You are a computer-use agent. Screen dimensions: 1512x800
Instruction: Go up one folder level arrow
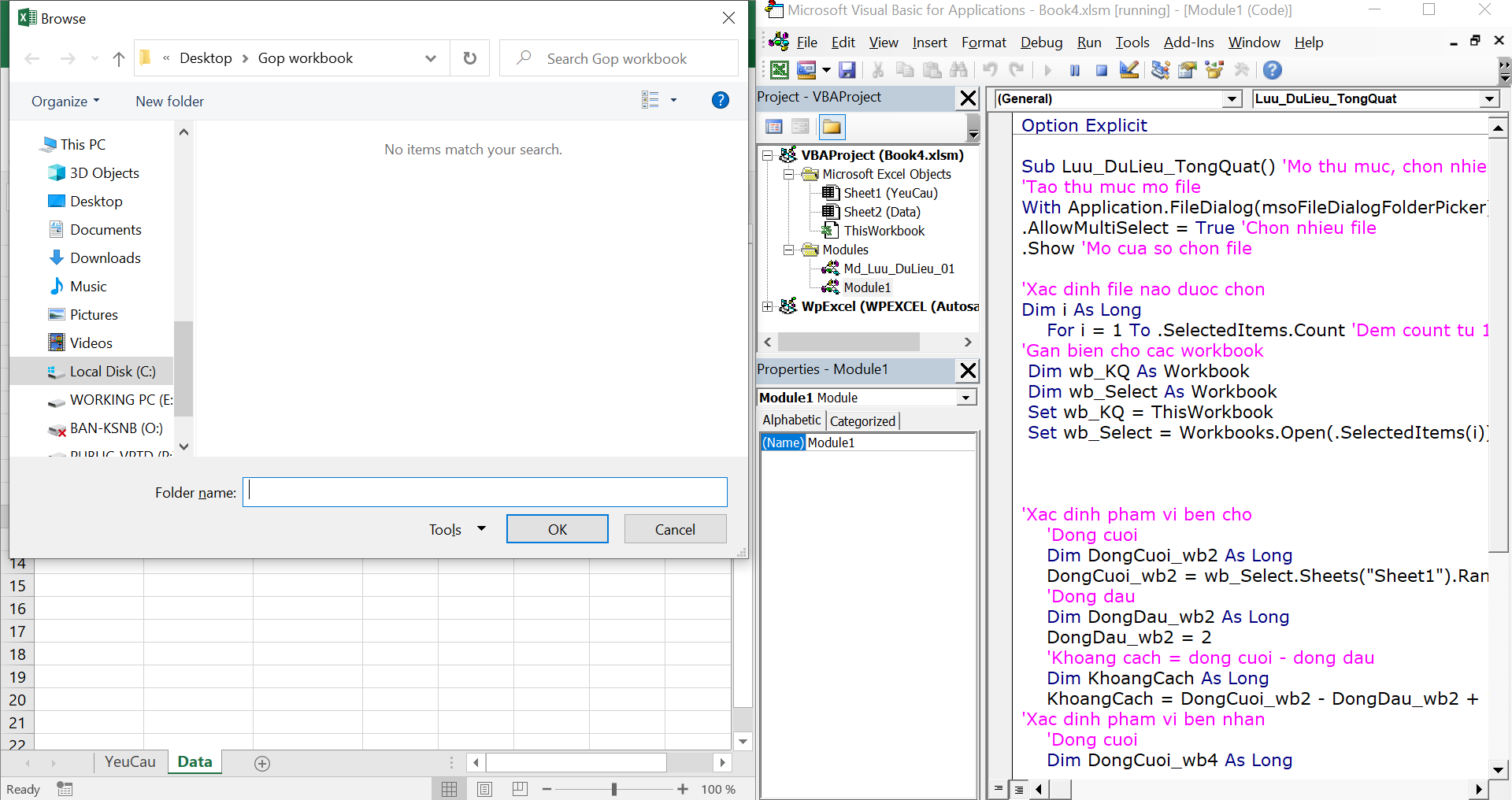(119, 58)
